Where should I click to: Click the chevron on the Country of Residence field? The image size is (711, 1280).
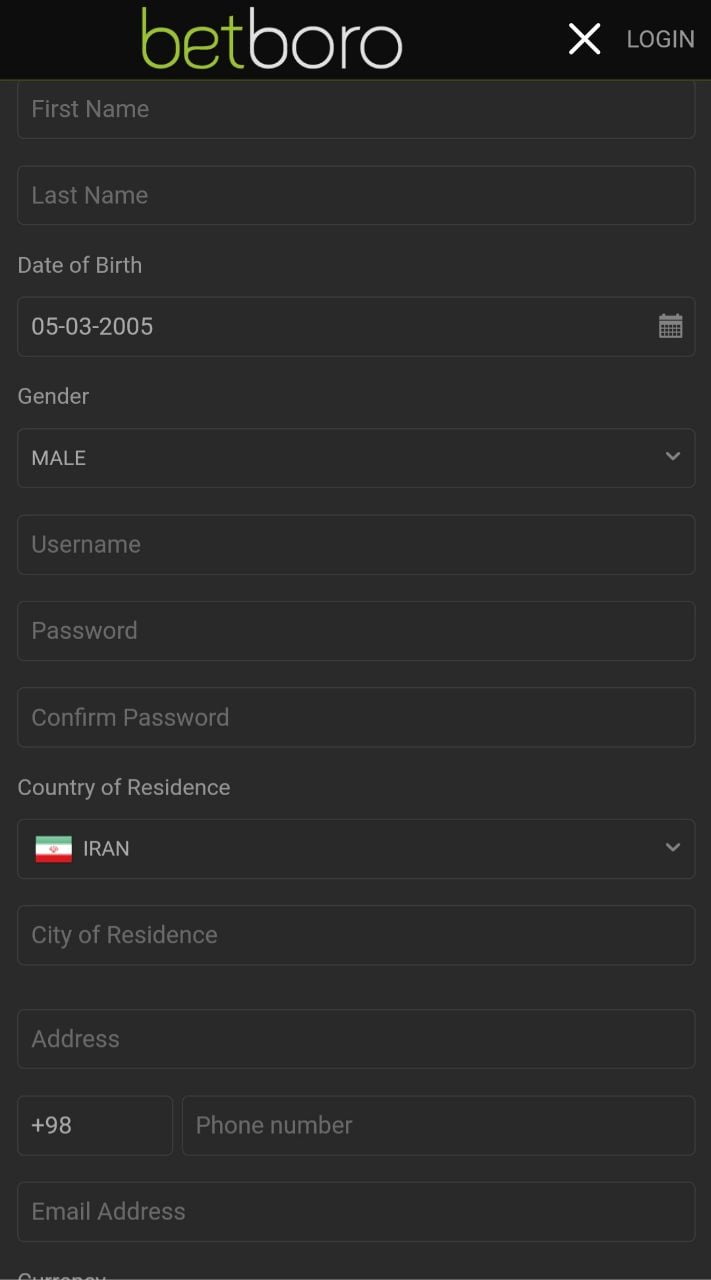coord(673,847)
